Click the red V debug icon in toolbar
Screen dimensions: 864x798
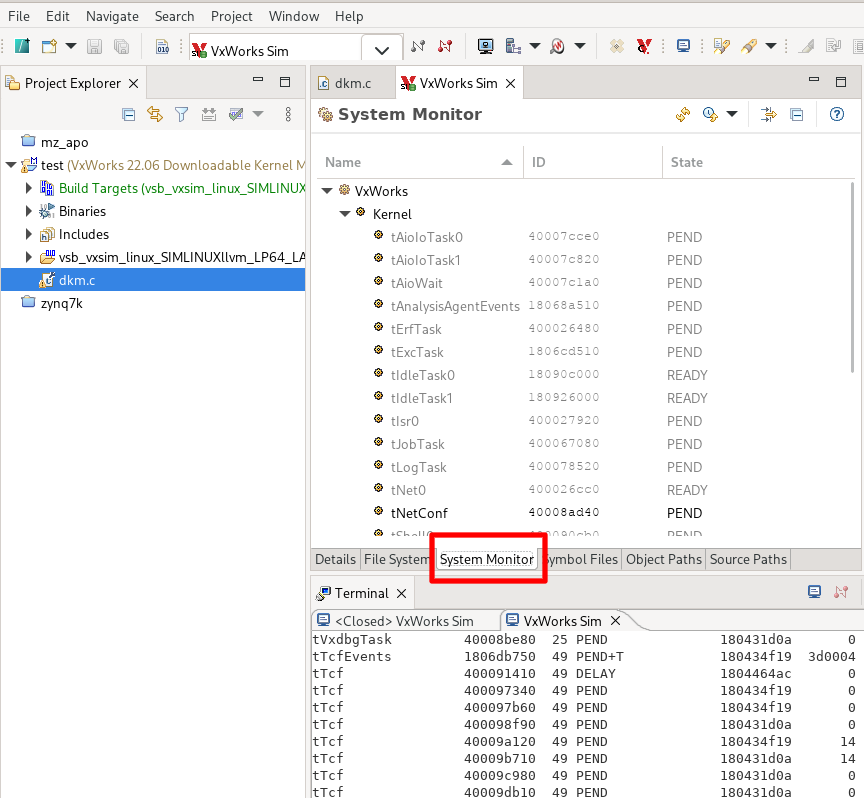pyautogui.click(x=644, y=46)
